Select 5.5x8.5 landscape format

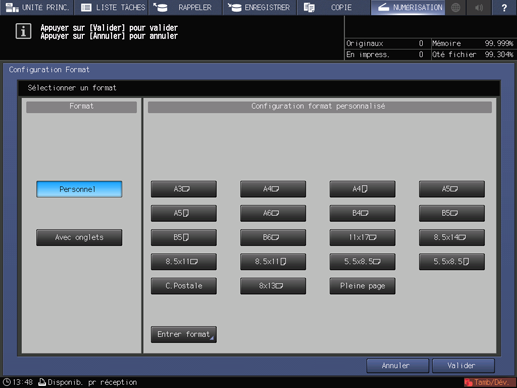(x=362, y=262)
